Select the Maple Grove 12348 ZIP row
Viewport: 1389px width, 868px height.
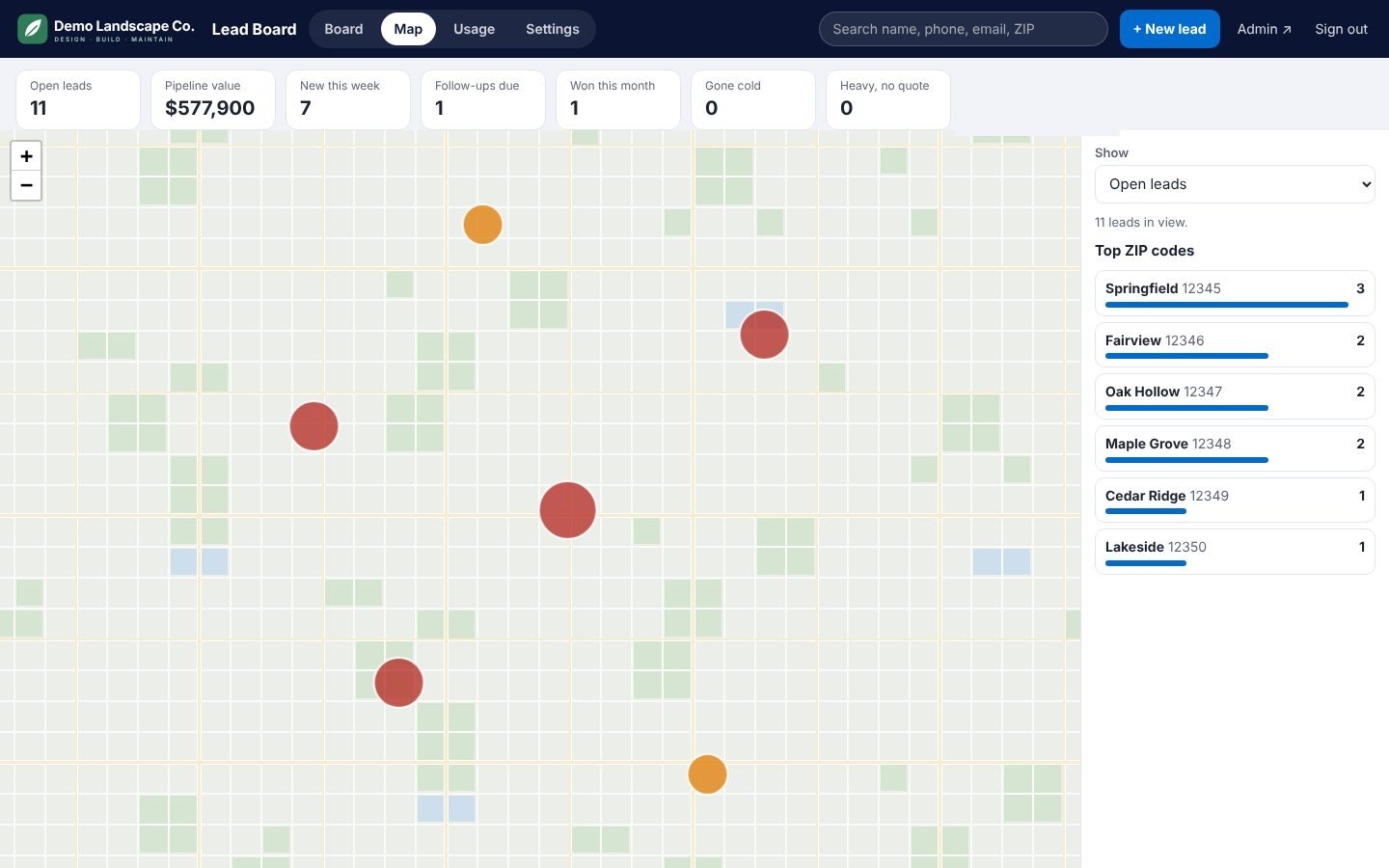[1235, 448]
